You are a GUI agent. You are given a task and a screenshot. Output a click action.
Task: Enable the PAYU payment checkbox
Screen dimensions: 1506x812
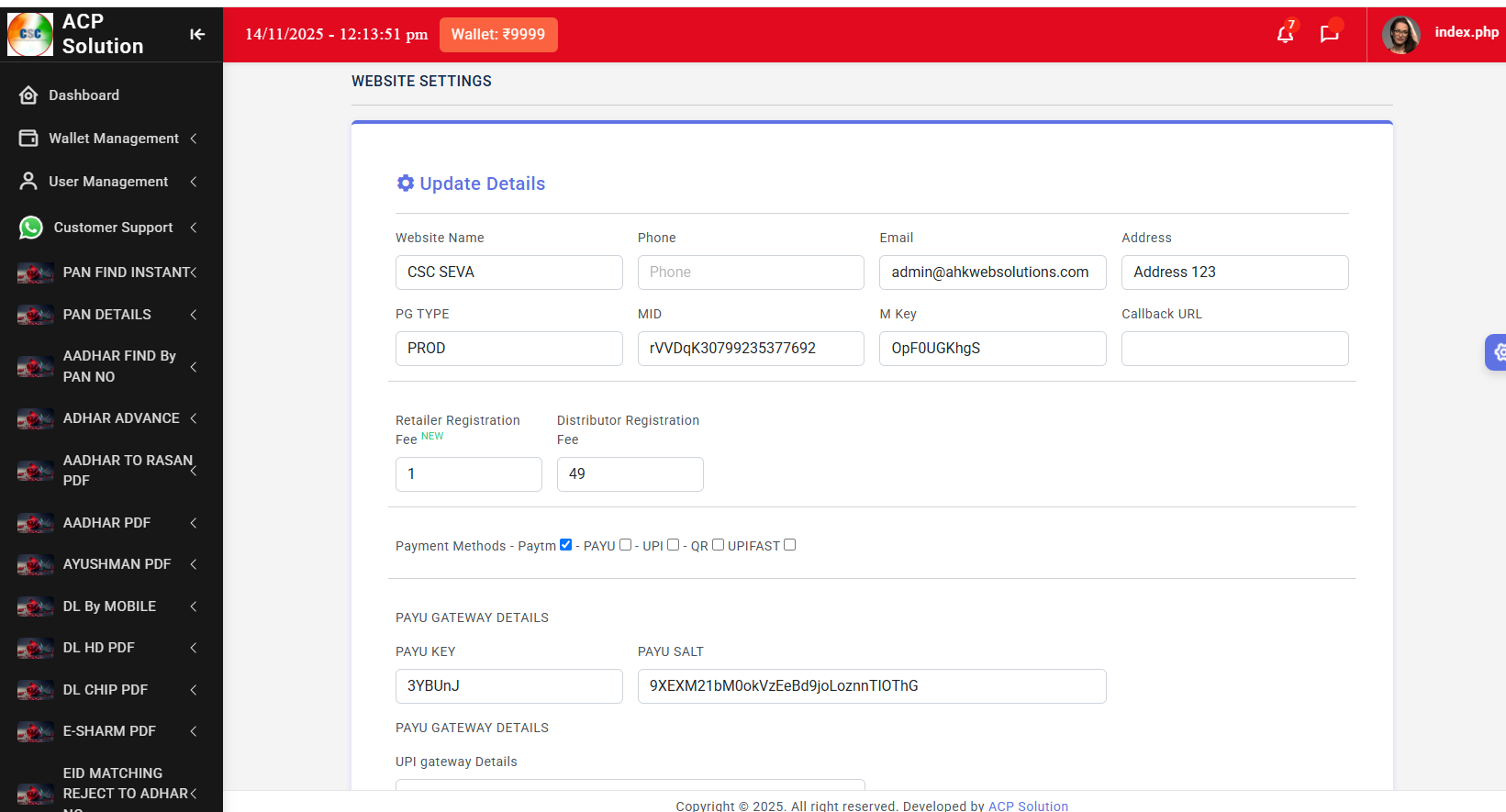point(625,545)
